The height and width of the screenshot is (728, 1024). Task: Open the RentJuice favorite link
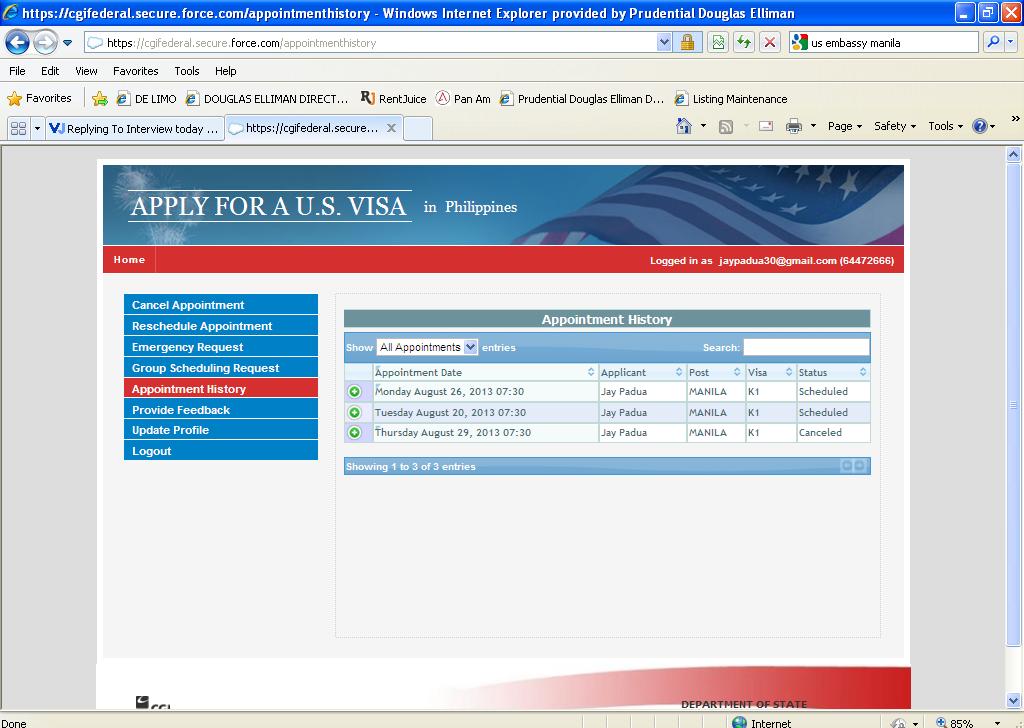(x=393, y=99)
